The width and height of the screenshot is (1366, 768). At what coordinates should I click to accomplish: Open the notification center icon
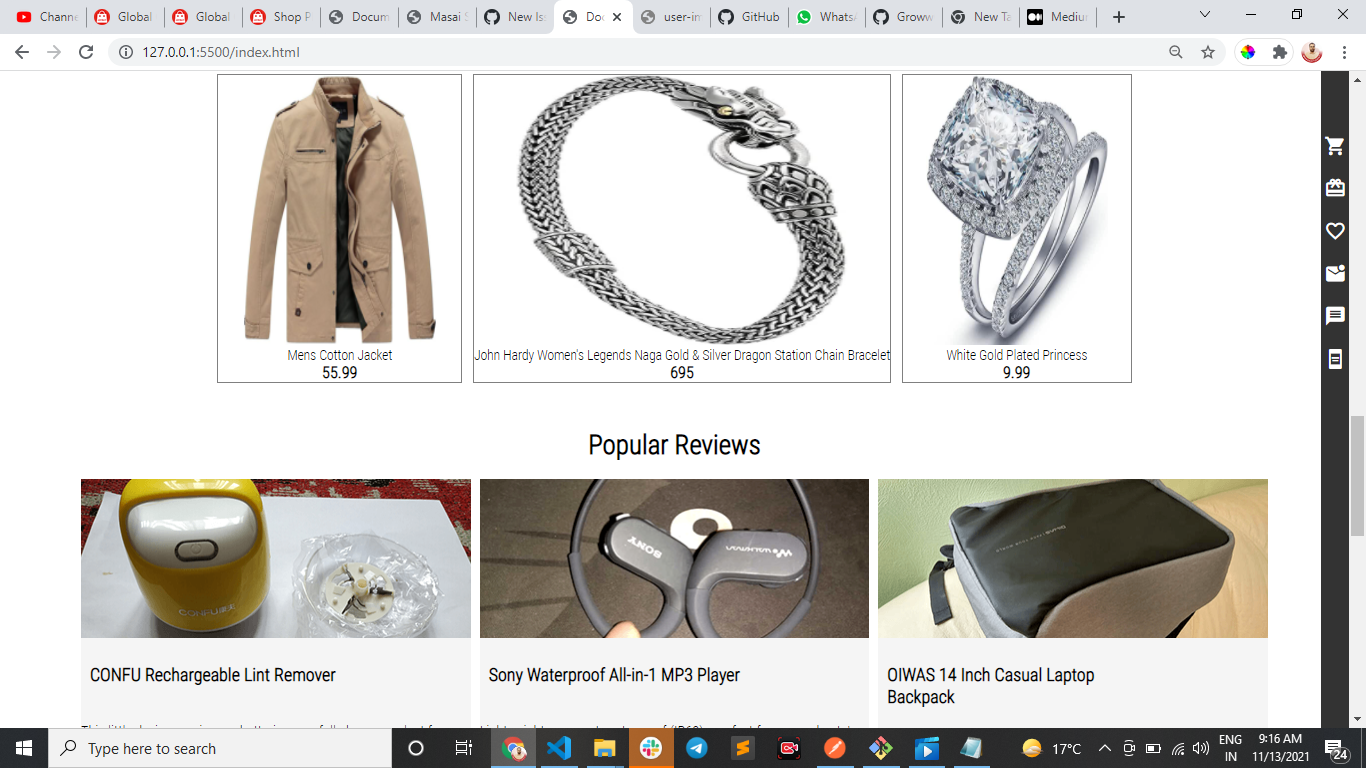tap(1337, 748)
